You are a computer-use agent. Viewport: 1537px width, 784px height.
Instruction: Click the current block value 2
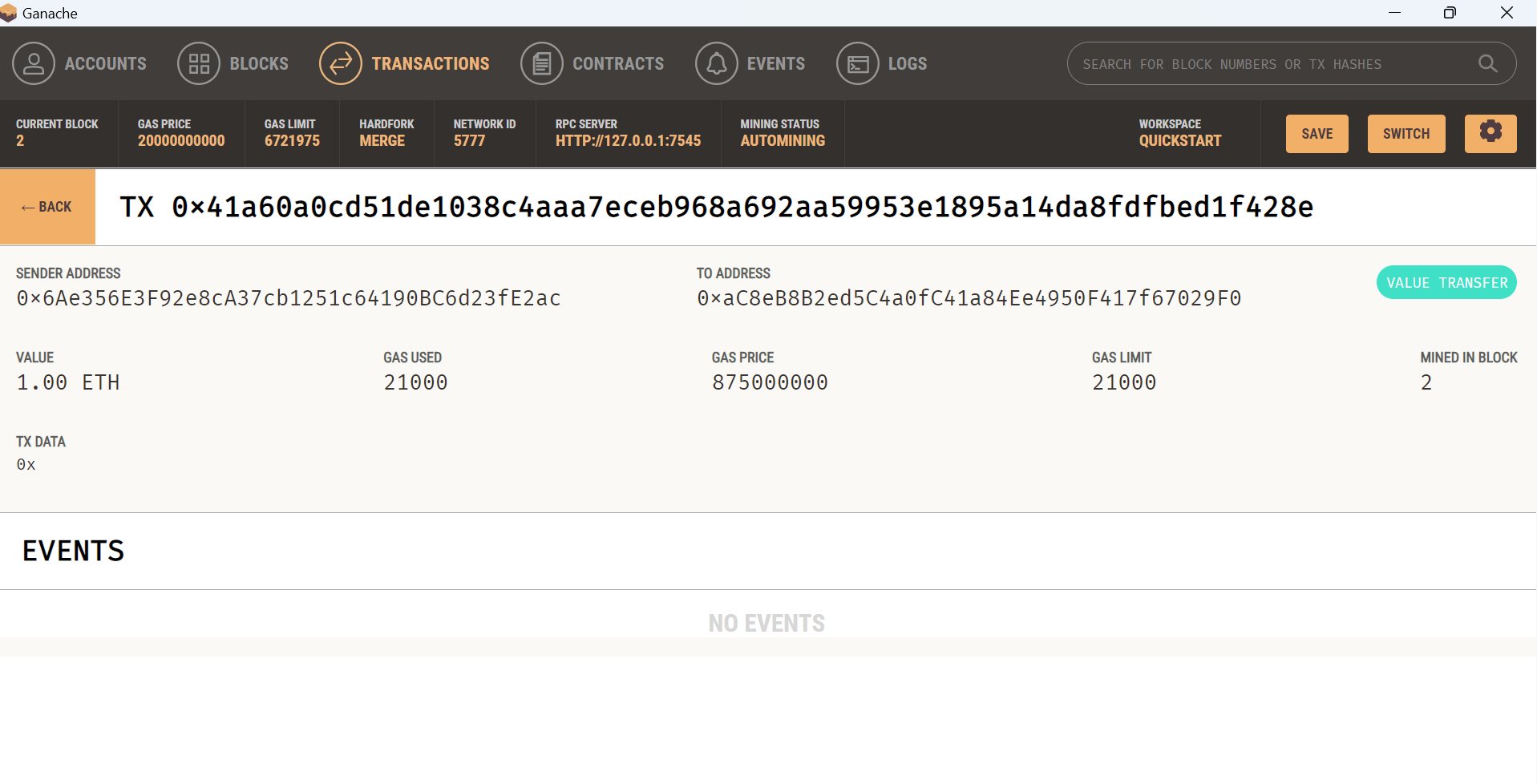point(20,141)
